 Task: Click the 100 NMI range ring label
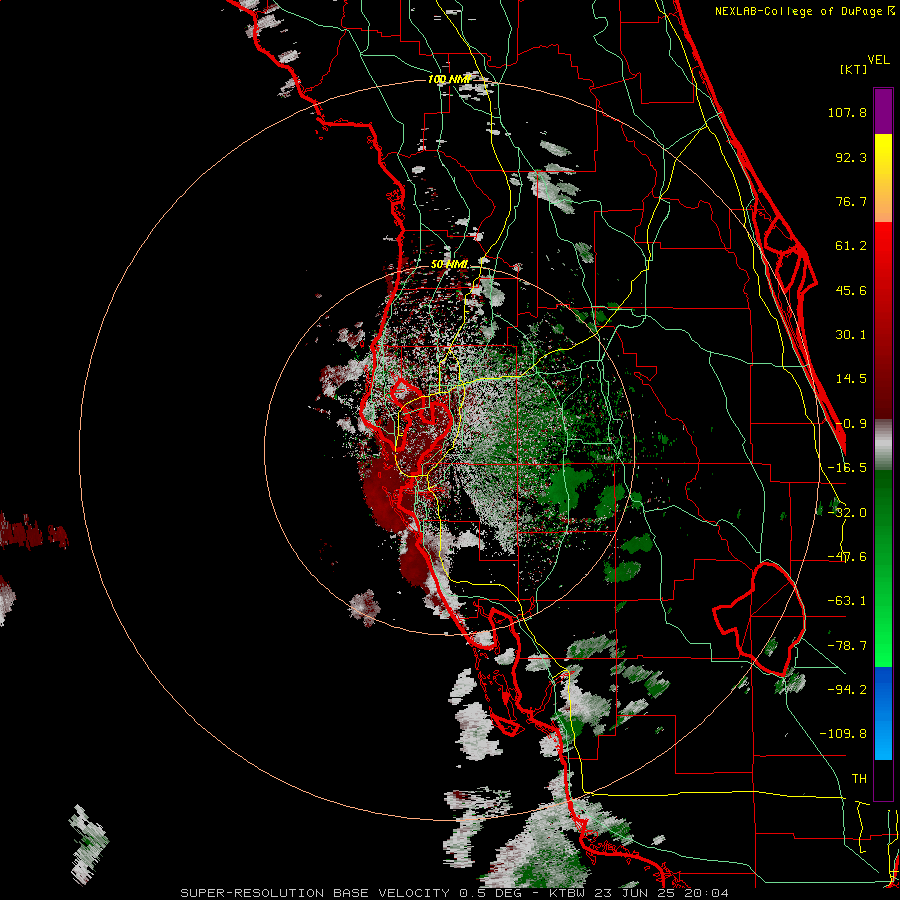click(x=449, y=79)
